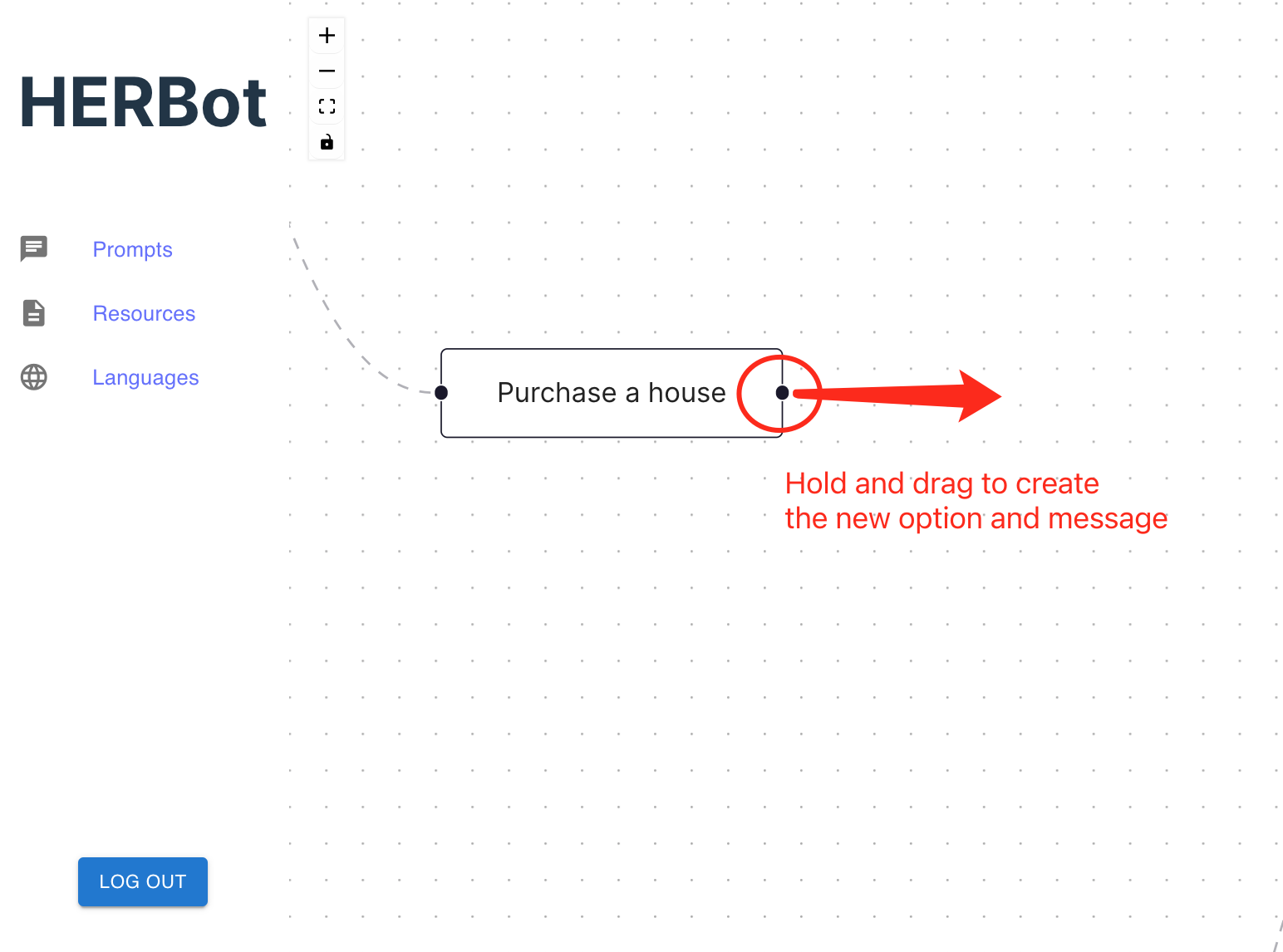Click the "the new option and message" text
Image resolution: width=1283 pixels, height=952 pixels.
(976, 518)
